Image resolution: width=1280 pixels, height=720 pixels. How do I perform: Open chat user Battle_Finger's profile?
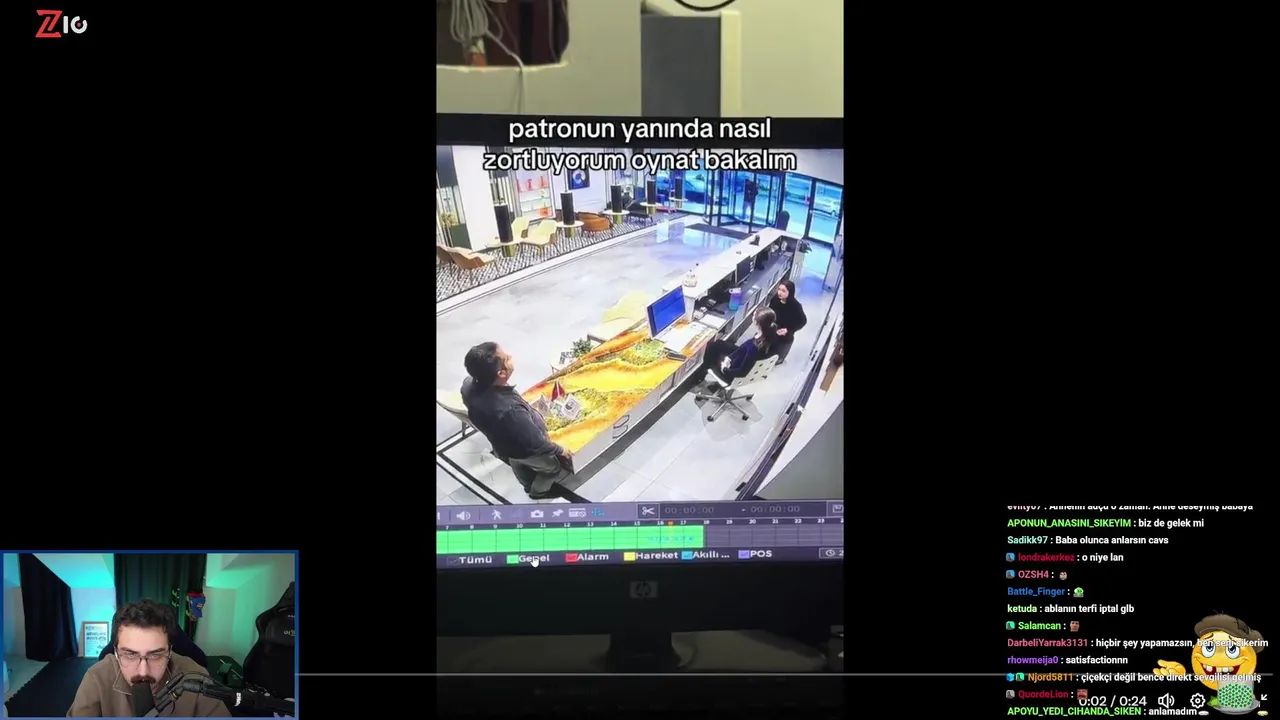[x=1036, y=591]
